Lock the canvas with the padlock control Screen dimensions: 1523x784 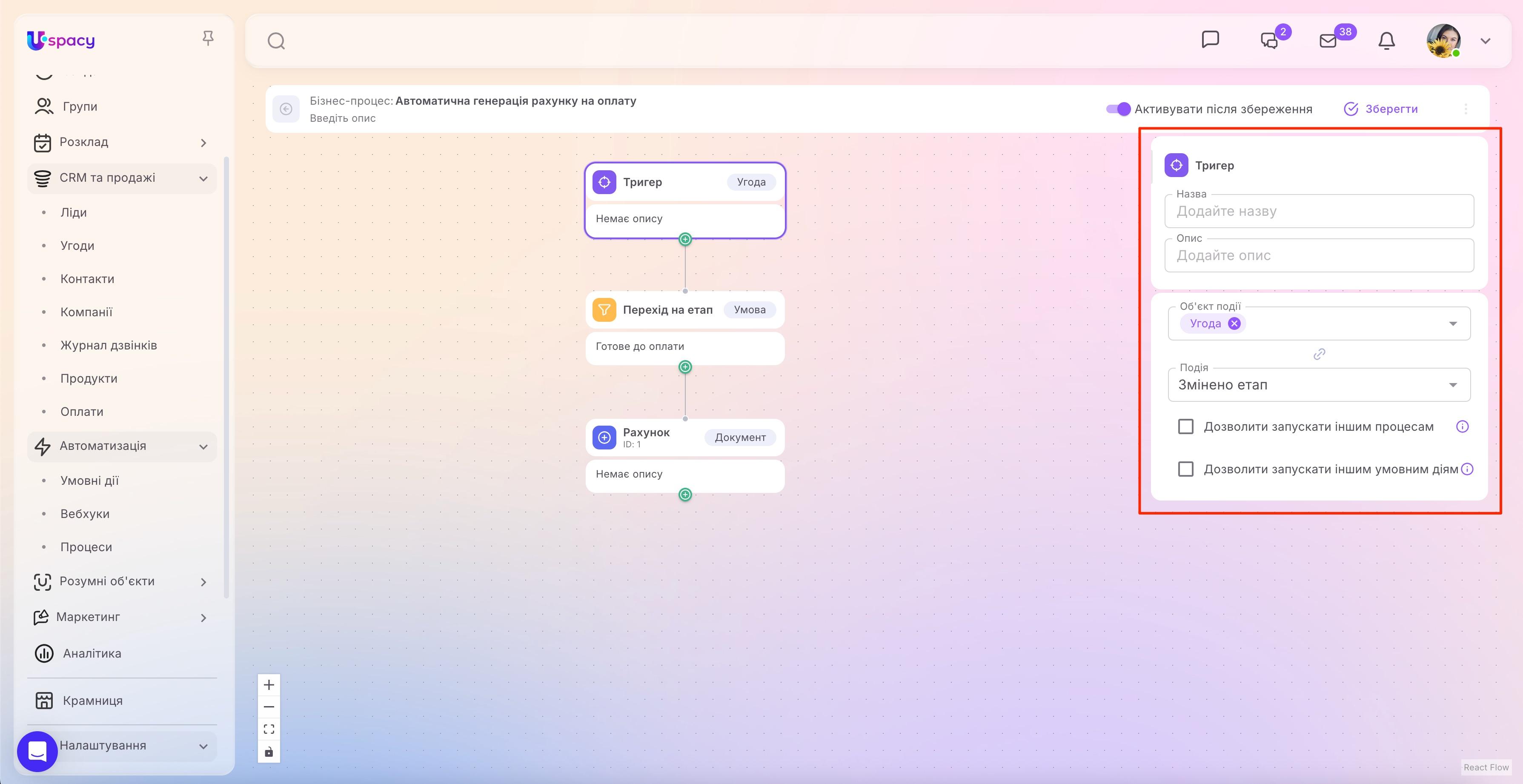(x=269, y=752)
